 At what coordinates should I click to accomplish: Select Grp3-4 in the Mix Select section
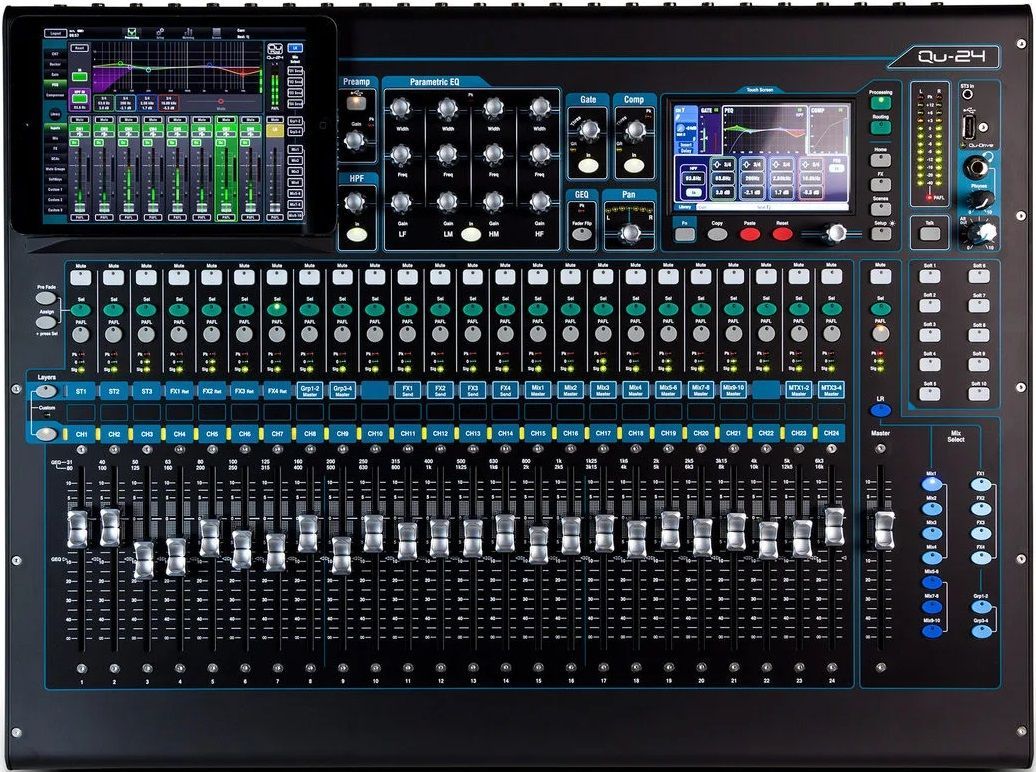pyautogui.click(x=980, y=631)
